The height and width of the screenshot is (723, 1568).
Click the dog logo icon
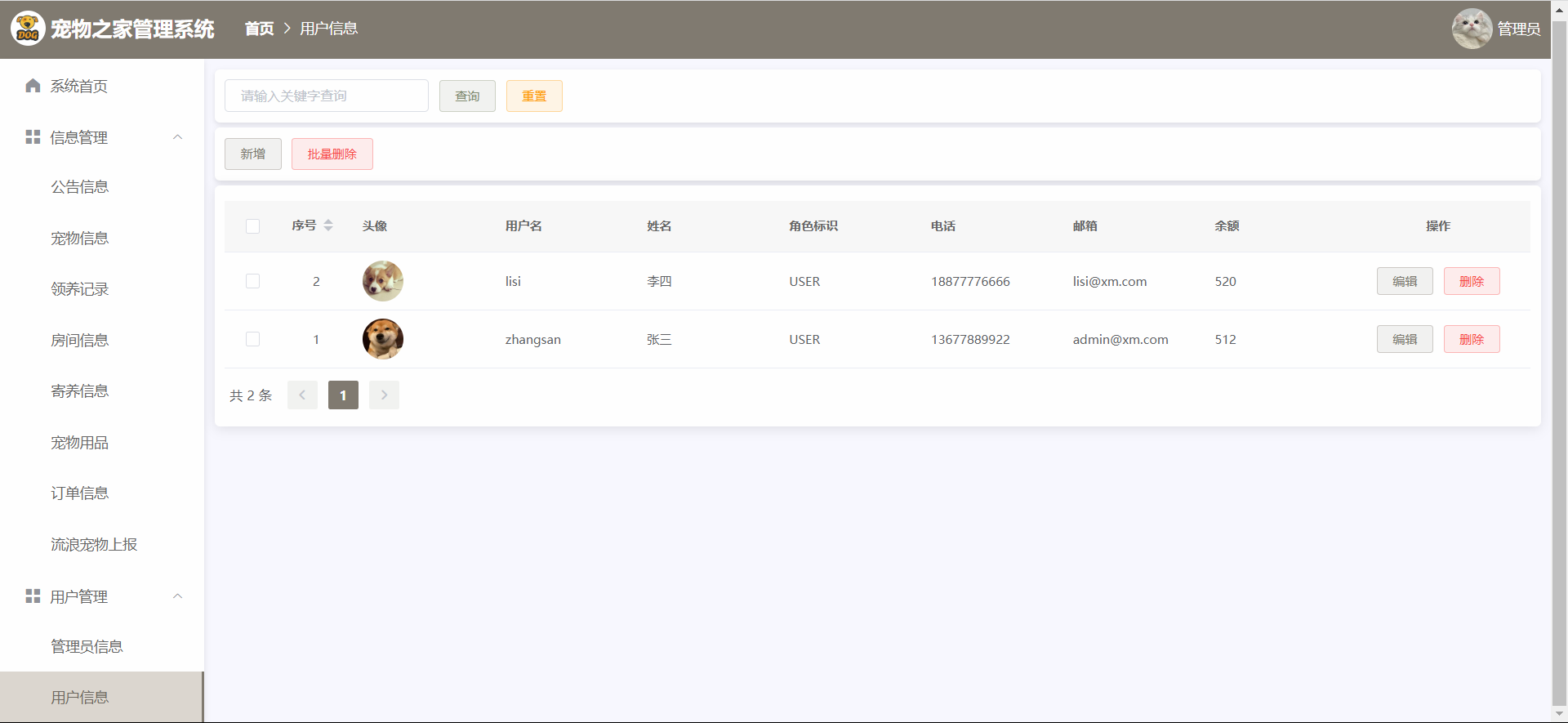(28, 29)
